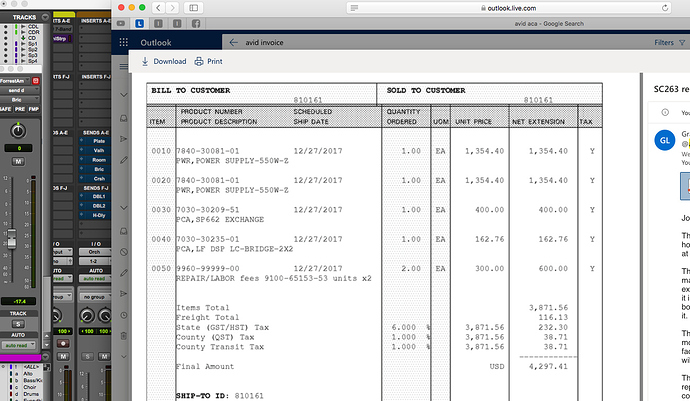Viewport: 690px width, 401px height.
Task: Click the outlook.live.com address bar
Action: coord(509,8)
